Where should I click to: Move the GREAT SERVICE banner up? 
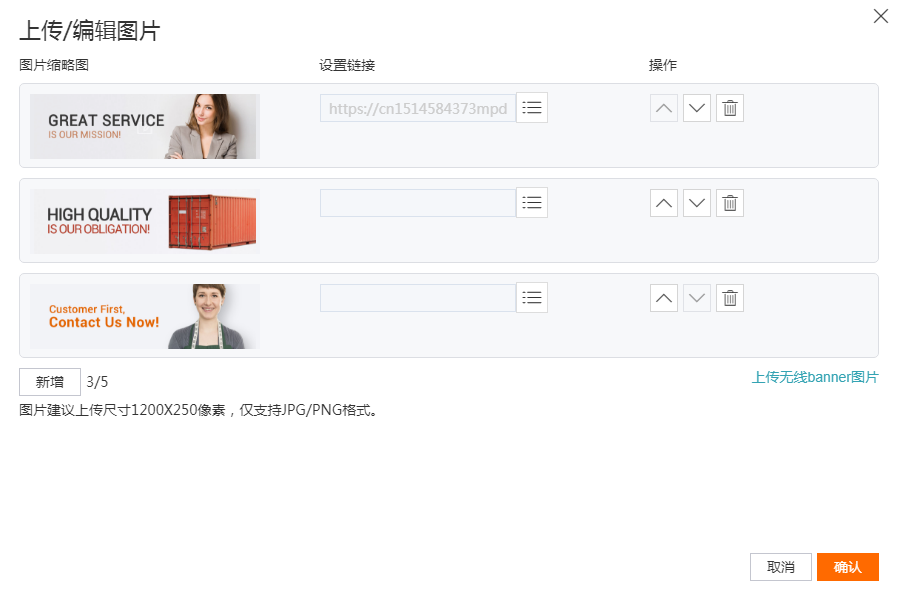click(663, 107)
